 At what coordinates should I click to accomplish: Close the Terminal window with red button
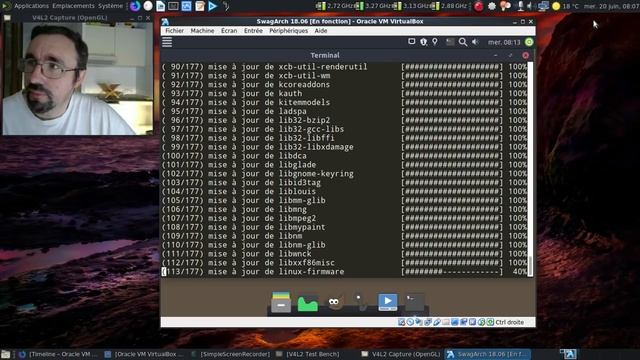525,55
